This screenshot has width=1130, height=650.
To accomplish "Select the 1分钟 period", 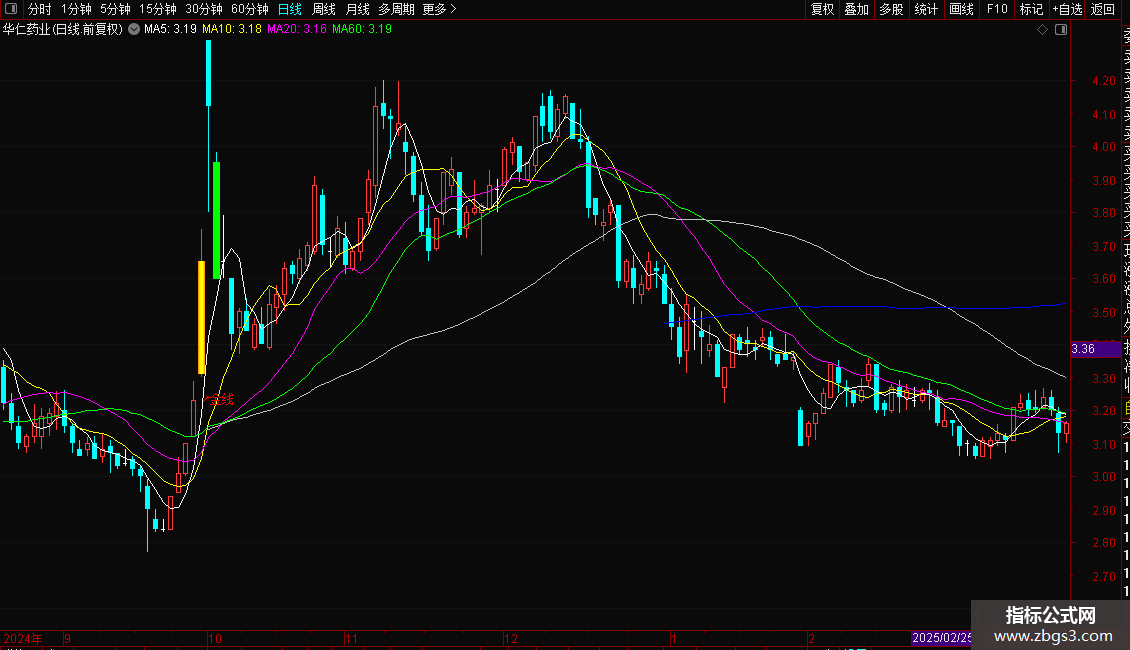I will pos(76,9).
